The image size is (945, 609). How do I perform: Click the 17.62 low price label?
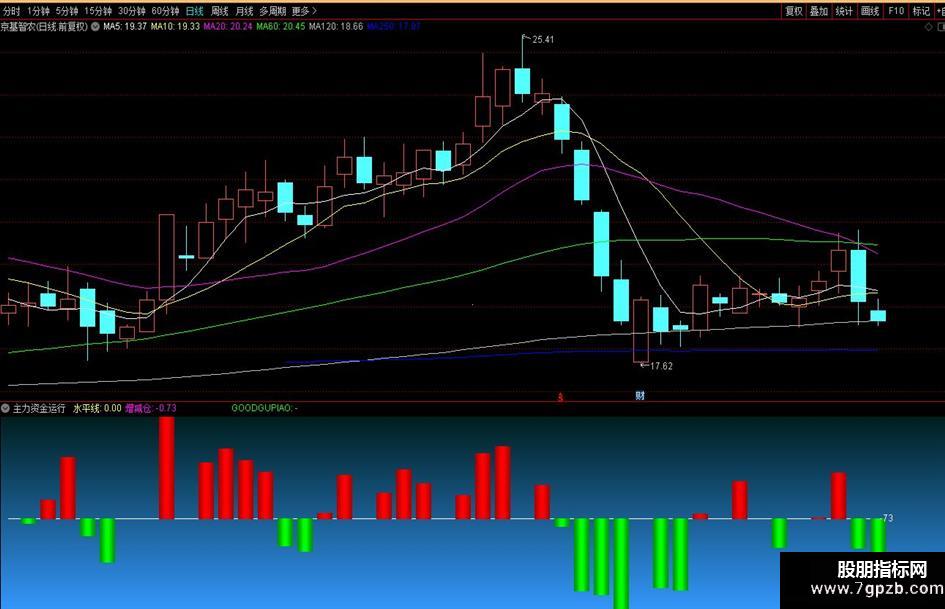[x=661, y=365]
